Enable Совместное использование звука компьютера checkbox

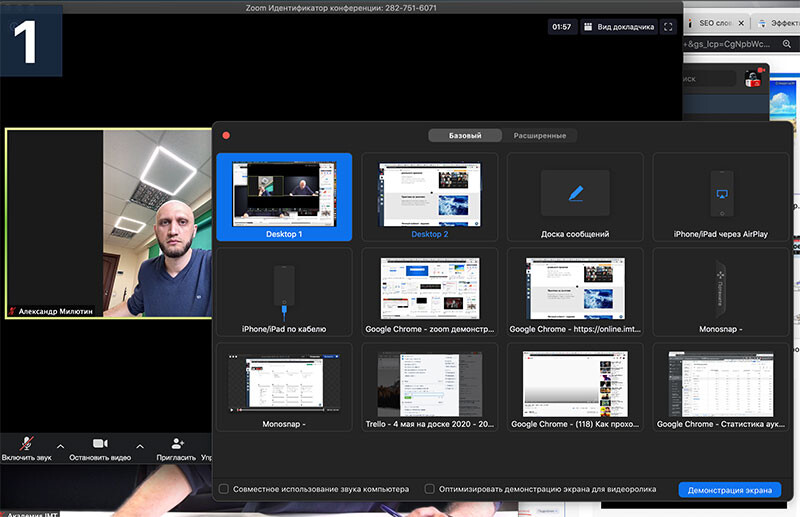click(x=224, y=489)
